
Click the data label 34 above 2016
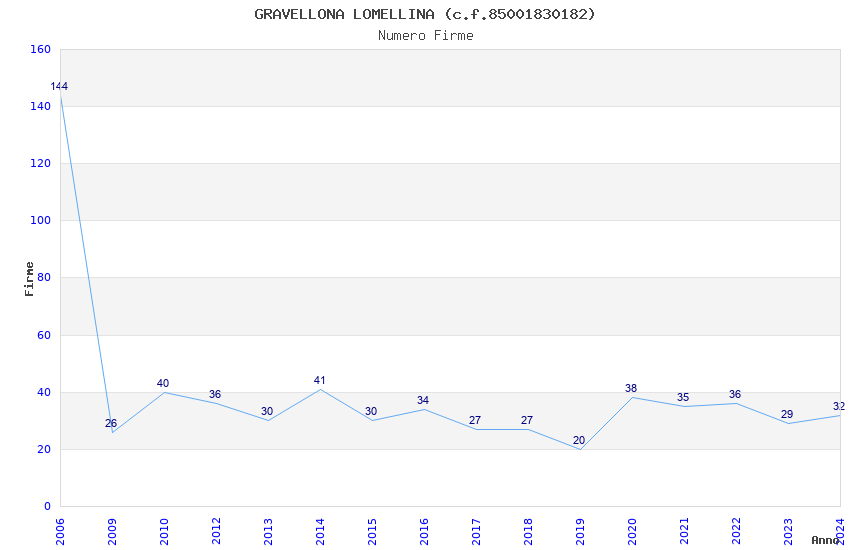[x=423, y=400]
